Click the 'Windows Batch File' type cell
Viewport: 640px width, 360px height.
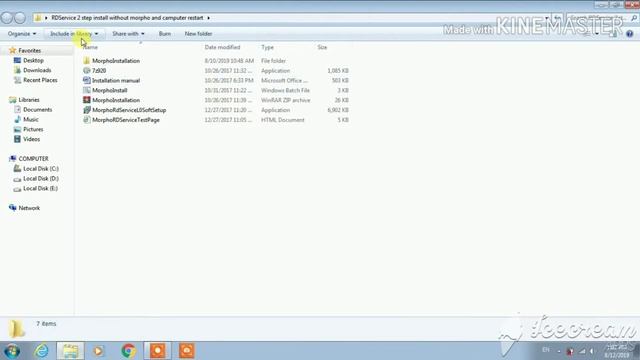[285, 90]
